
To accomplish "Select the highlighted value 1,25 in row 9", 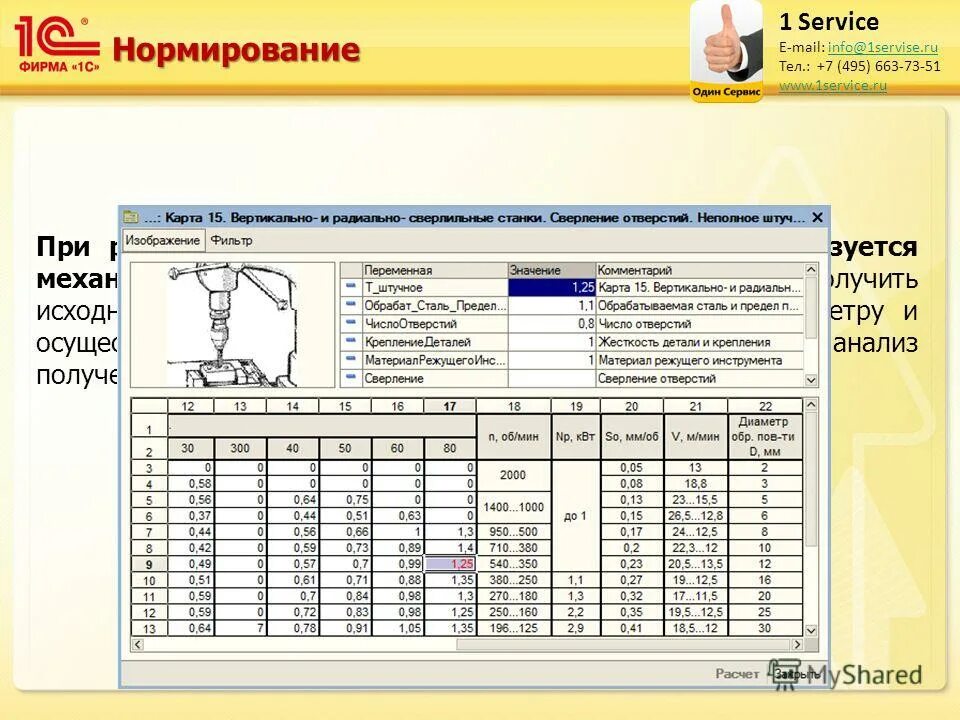I will 449,563.
